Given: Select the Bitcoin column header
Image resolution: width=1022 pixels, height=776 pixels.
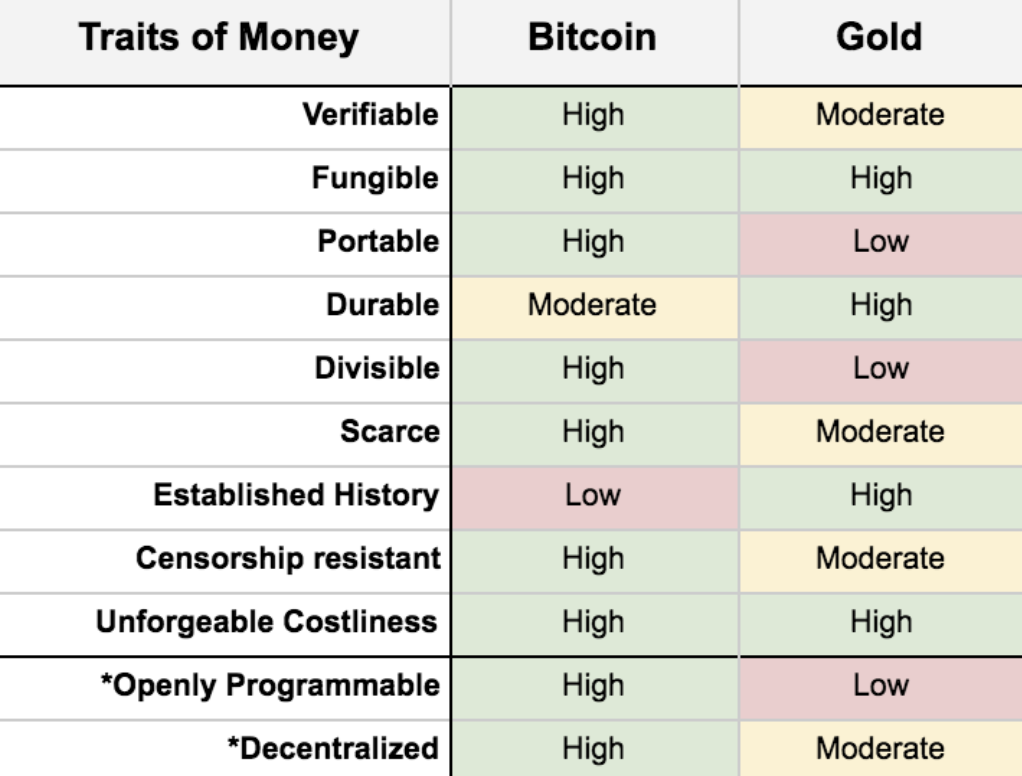Looking at the screenshot, I should (x=593, y=40).
